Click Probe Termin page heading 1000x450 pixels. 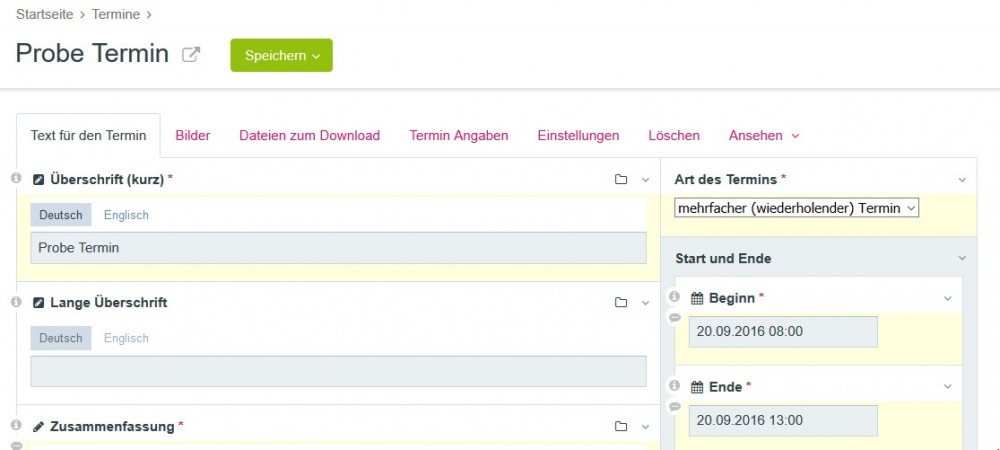(92, 54)
